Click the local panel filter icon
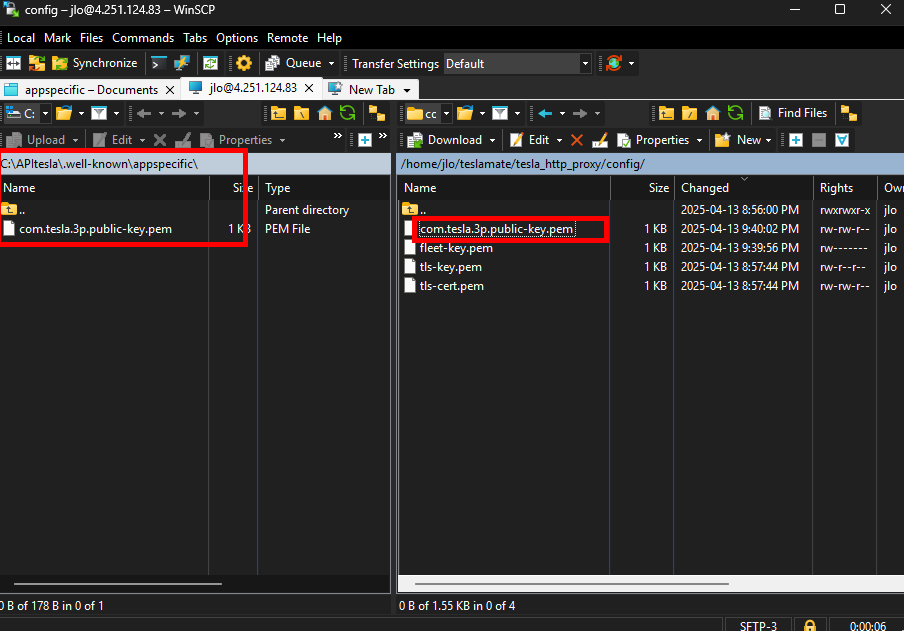This screenshot has width=904, height=631. tap(99, 114)
